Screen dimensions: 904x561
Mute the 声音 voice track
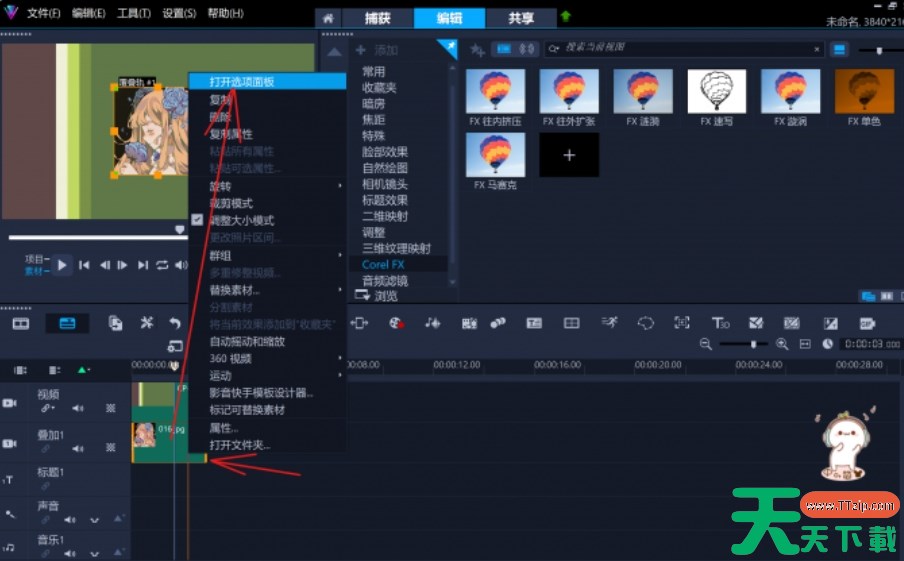(70, 520)
